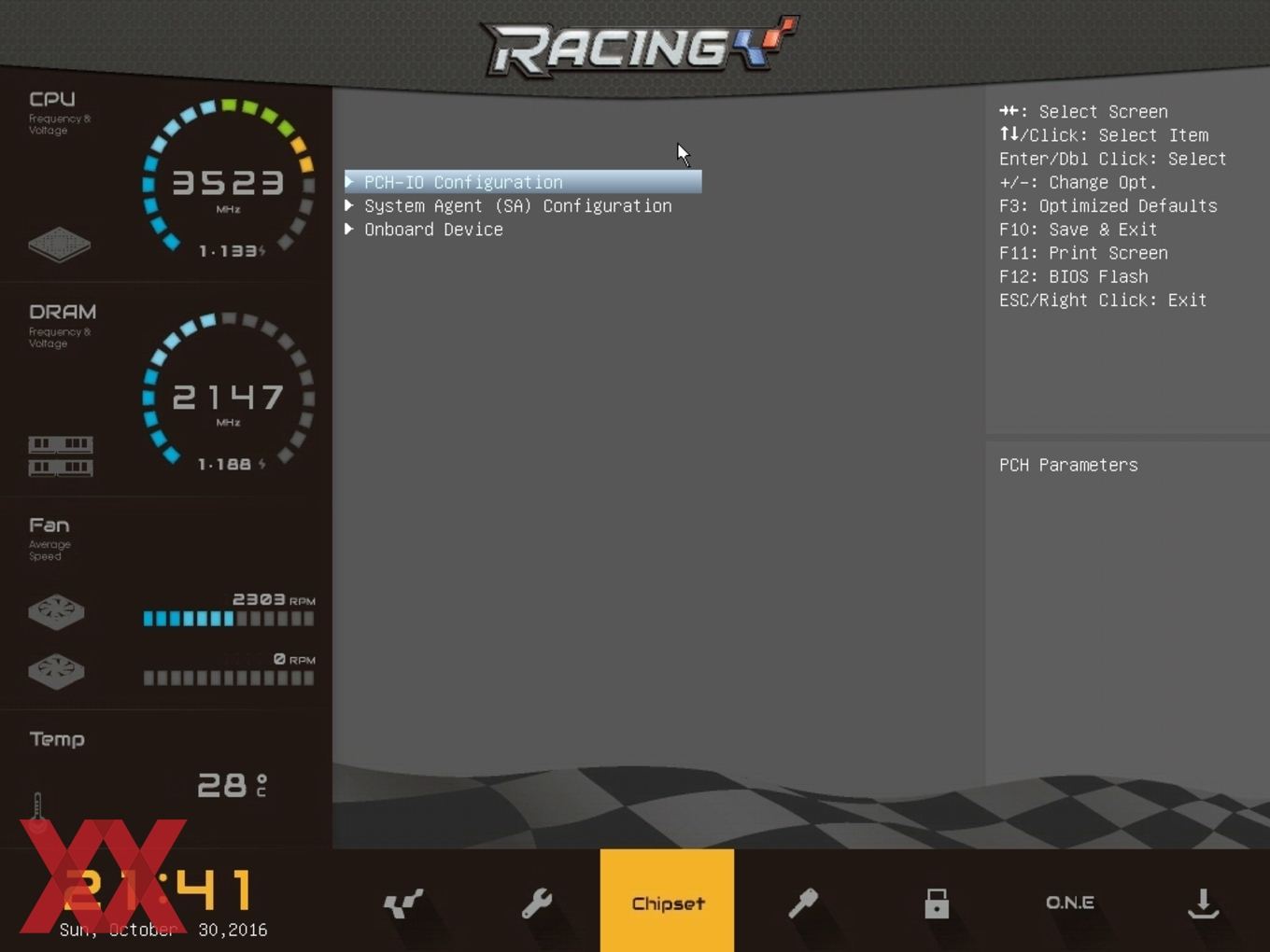The width and height of the screenshot is (1270, 952).
Task: Expand arrow beside Onboard Device
Action: [349, 229]
